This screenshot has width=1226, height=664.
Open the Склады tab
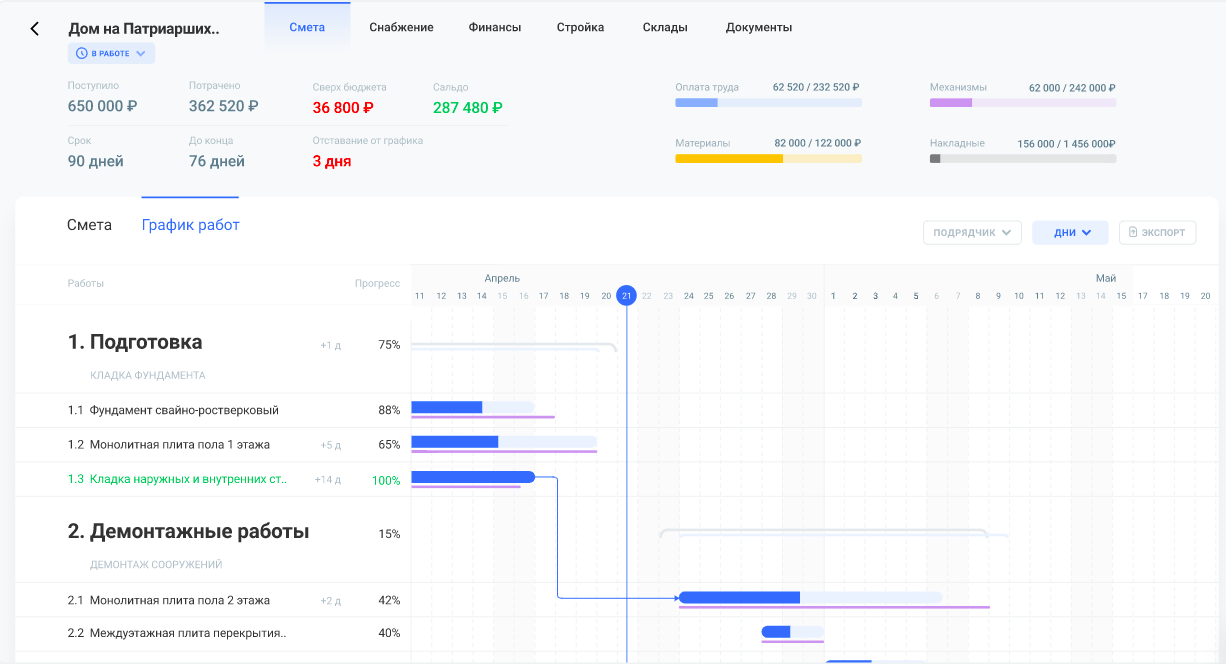point(665,27)
